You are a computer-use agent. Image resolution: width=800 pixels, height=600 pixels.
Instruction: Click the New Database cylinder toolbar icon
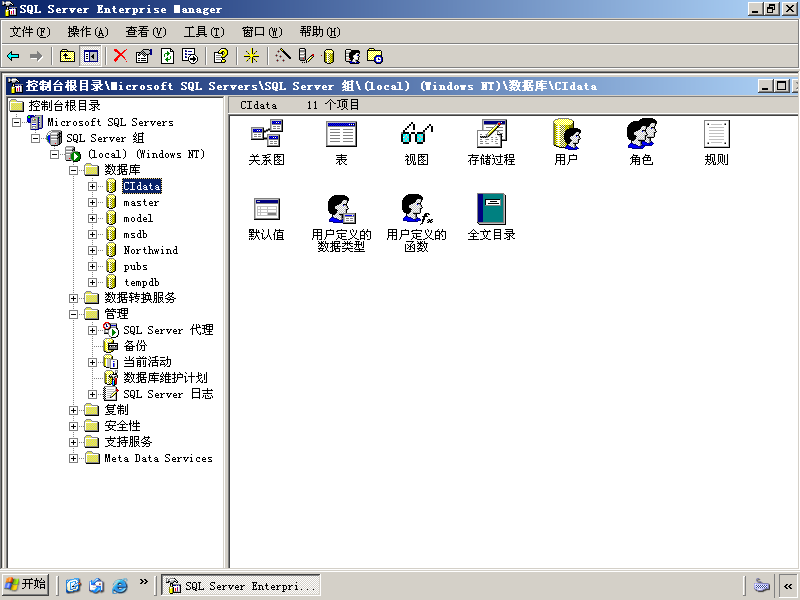pos(329,56)
